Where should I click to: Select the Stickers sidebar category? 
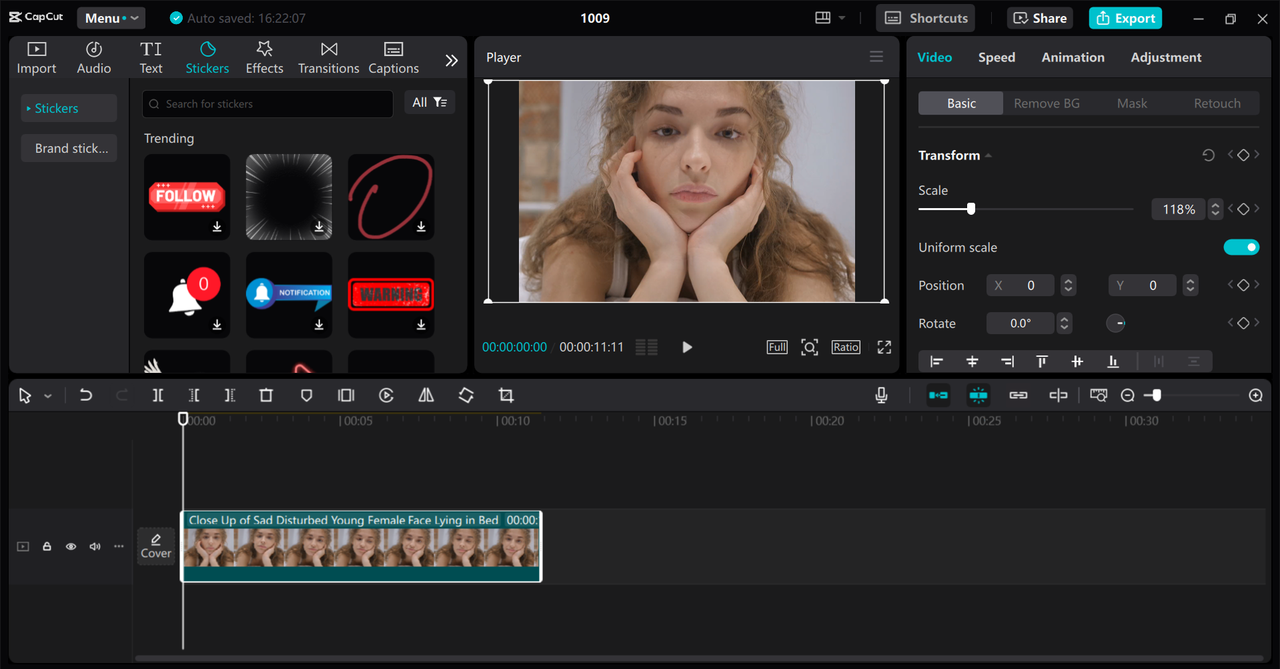click(69, 108)
